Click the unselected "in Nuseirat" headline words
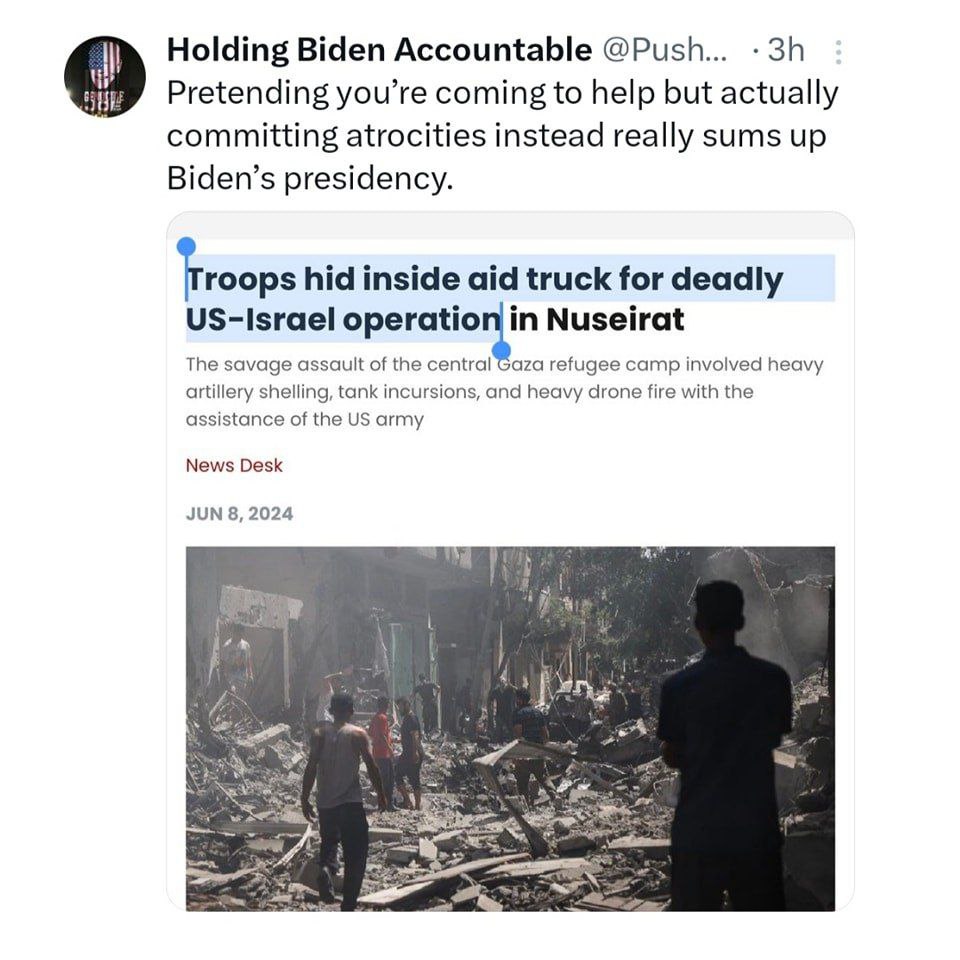This screenshot has width=960, height=960. point(597,320)
